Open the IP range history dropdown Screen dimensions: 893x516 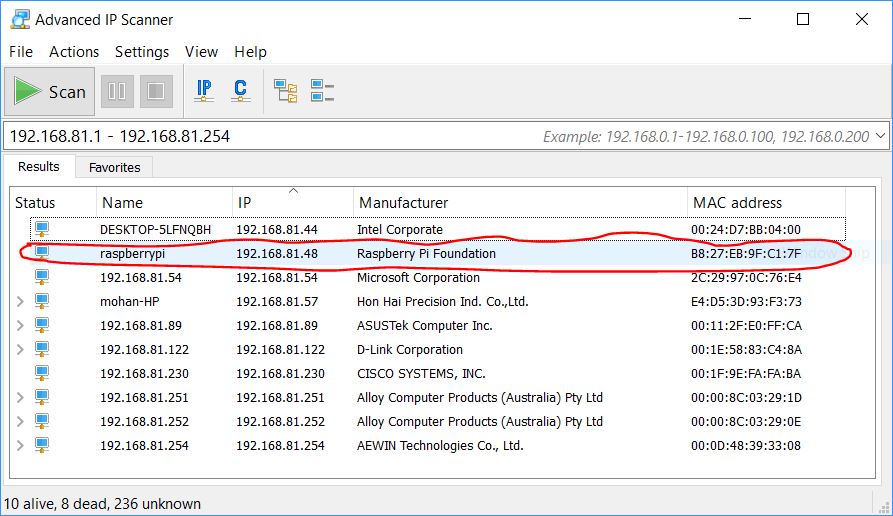(x=880, y=136)
